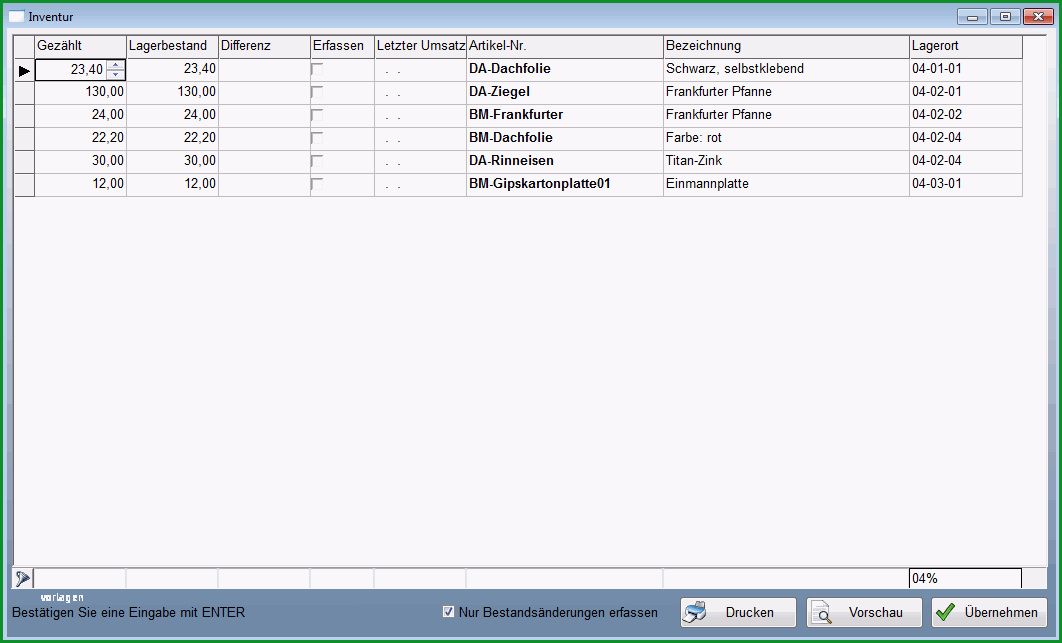The height and width of the screenshot is (643, 1062).
Task: Click the Gezählt cell 130,00
Action: pyautogui.click(x=81, y=92)
